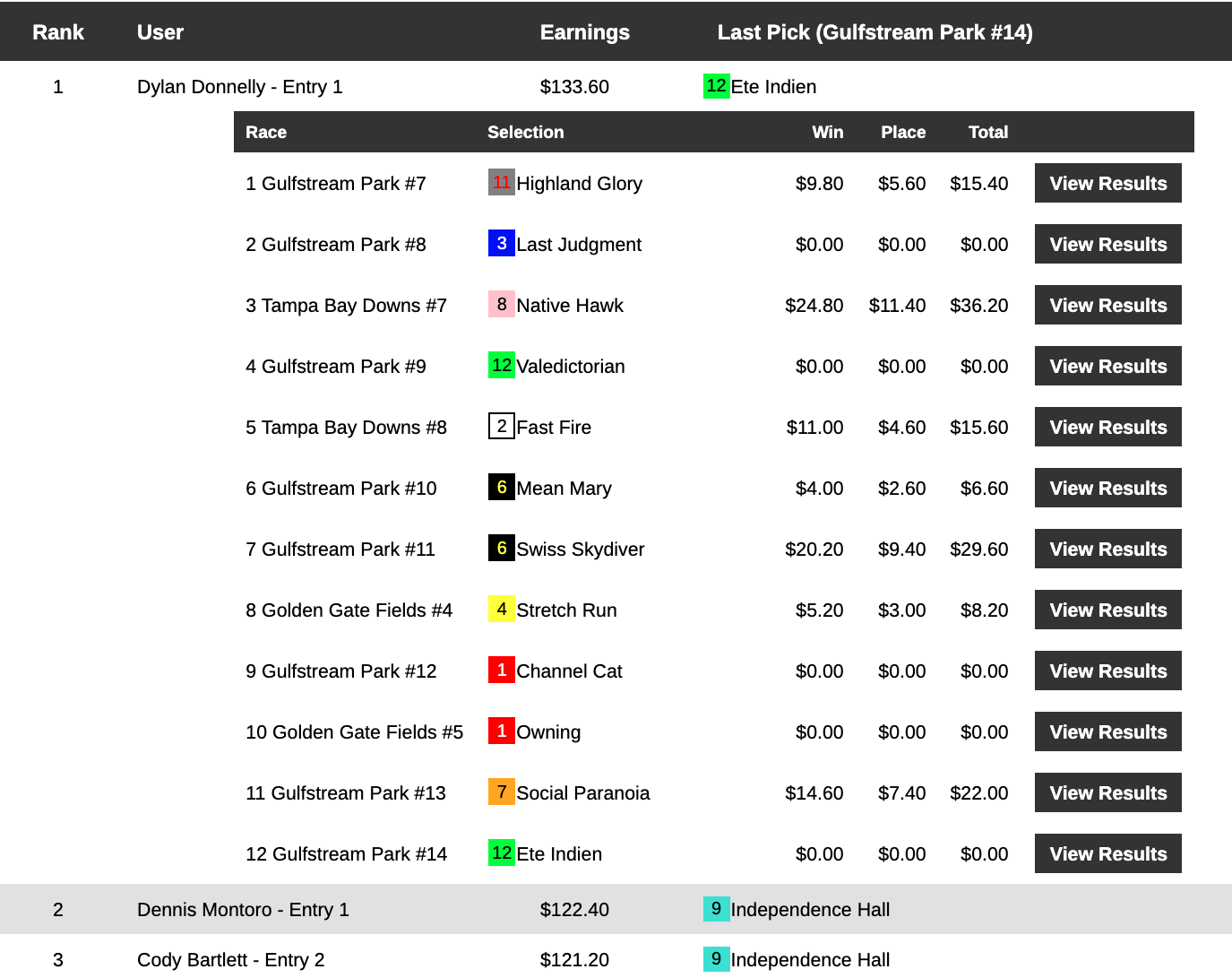Sort by the Earnings column header
The height and width of the screenshot is (978, 1232).
[584, 32]
